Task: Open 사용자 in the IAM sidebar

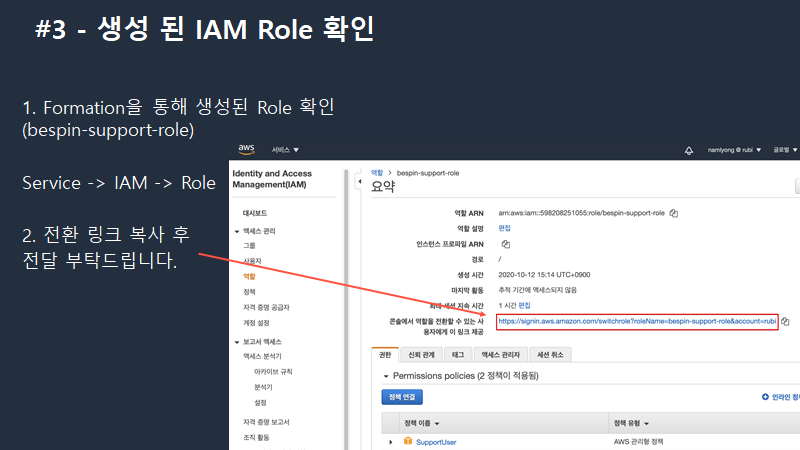Action: (252, 261)
